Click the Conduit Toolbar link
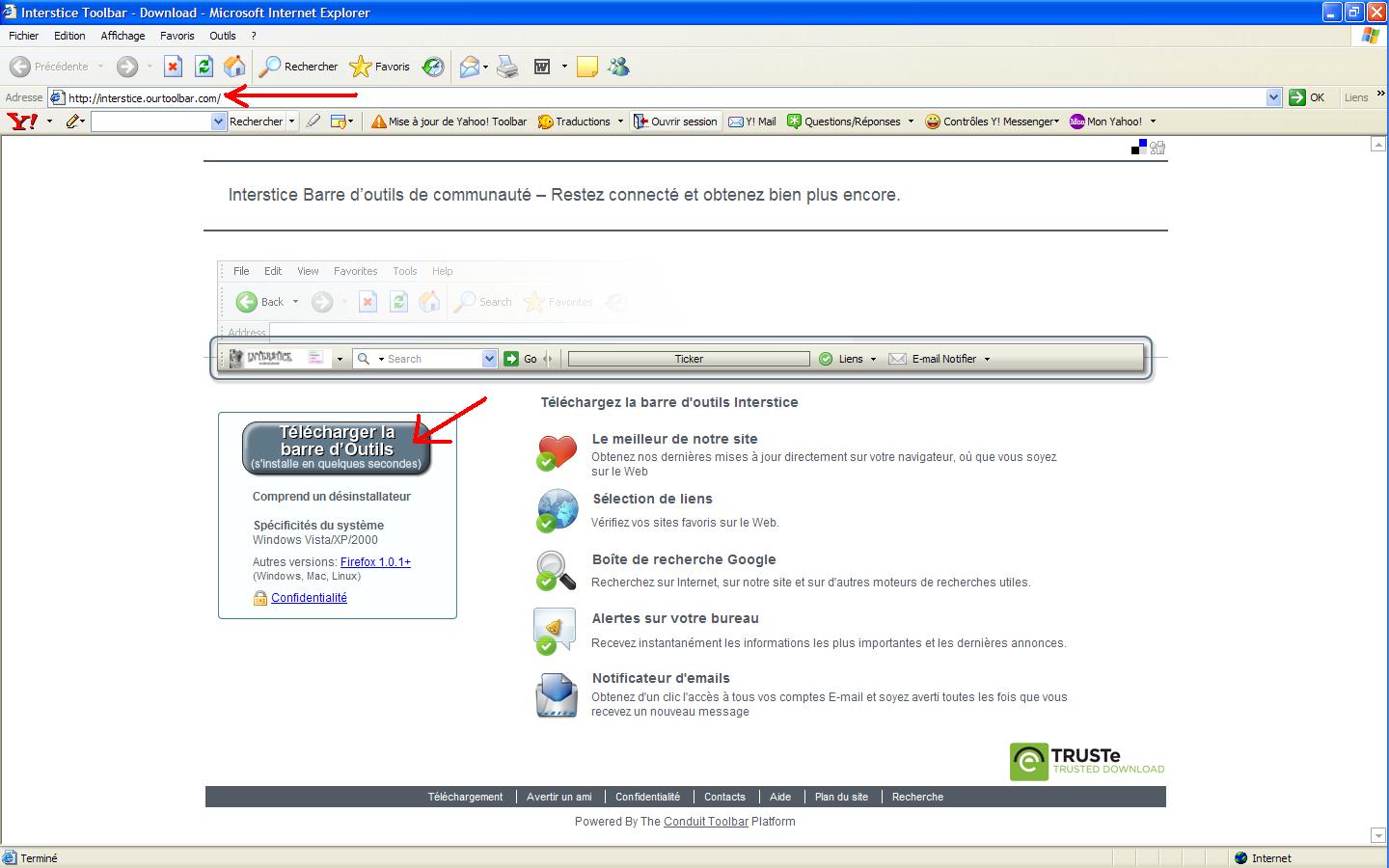This screenshot has height=868, width=1389. (706, 822)
